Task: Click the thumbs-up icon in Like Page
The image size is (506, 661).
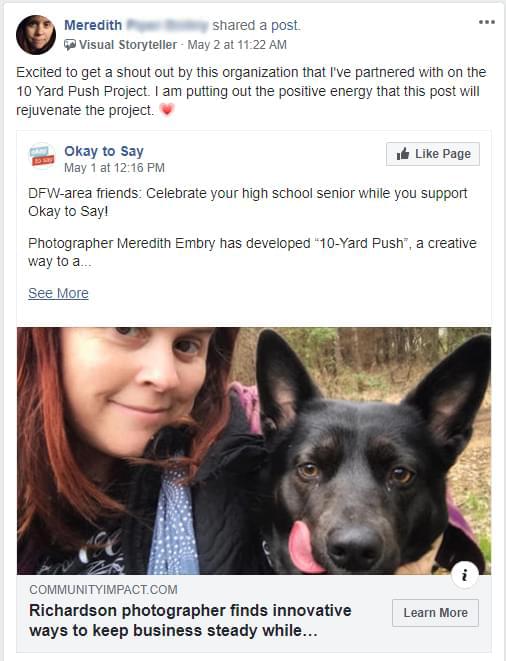Action: click(x=403, y=154)
